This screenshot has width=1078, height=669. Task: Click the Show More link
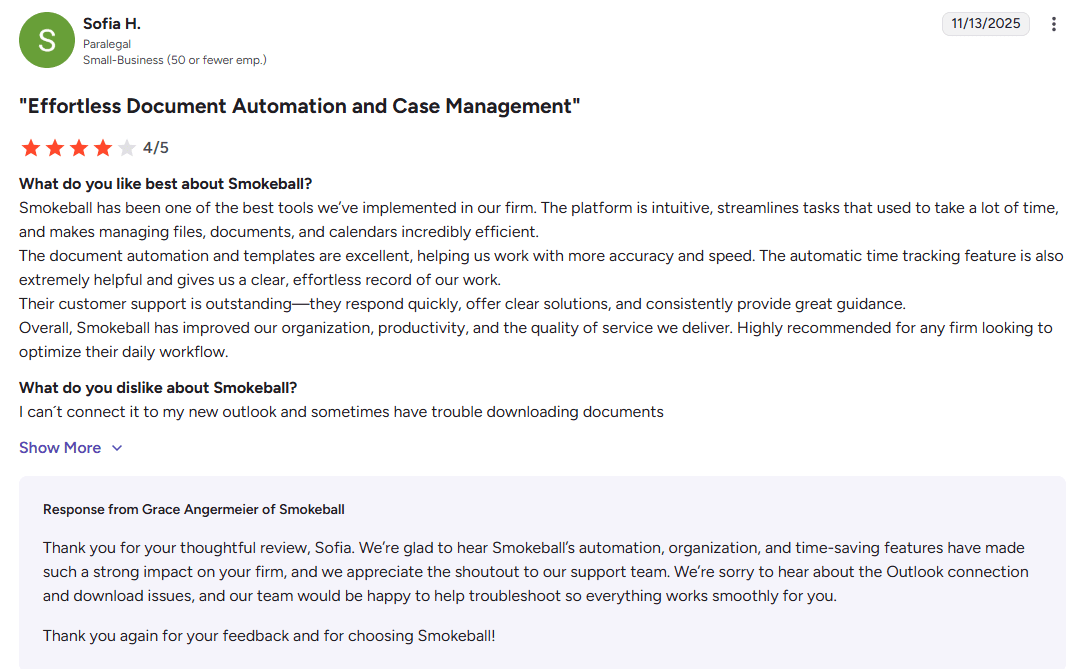60,448
